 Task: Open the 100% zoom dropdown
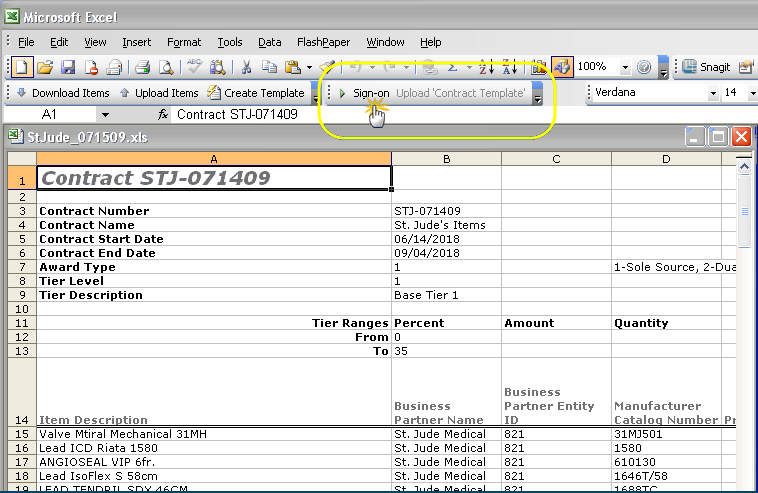point(625,67)
